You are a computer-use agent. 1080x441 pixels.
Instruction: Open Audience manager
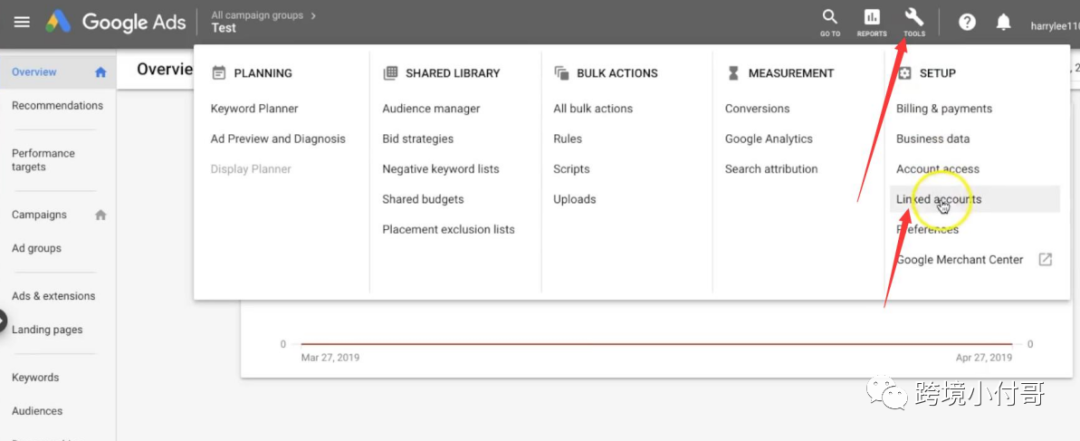pos(431,109)
